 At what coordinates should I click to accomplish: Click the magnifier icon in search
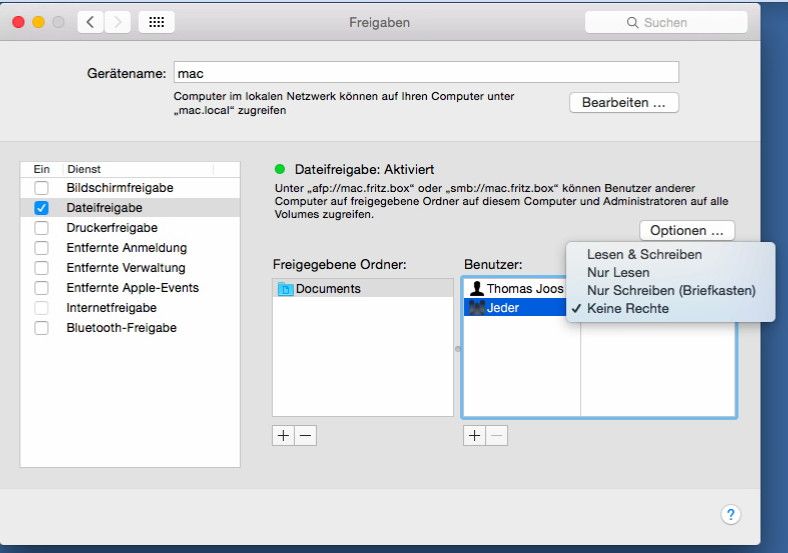coord(632,23)
